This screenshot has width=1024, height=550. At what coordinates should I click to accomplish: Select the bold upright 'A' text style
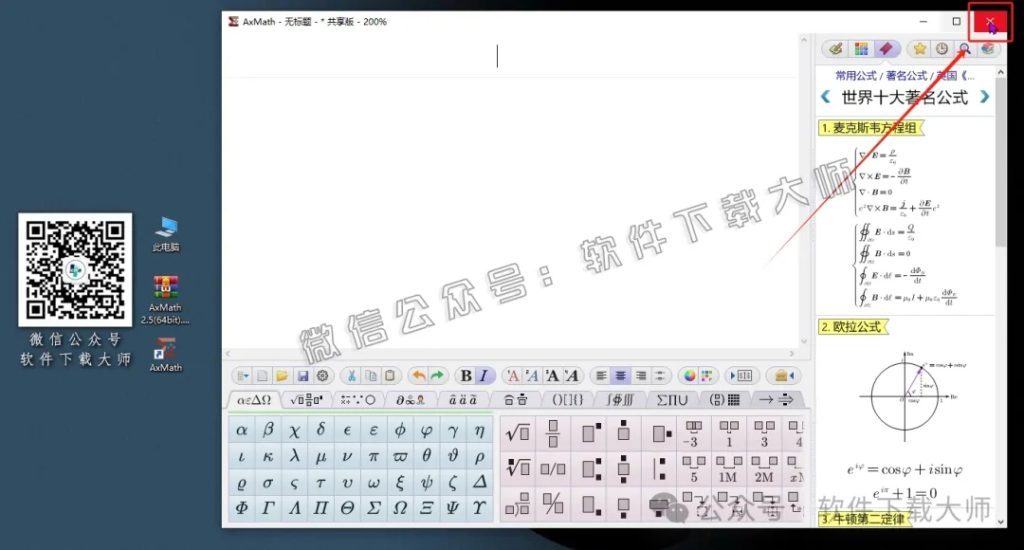[552, 376]
